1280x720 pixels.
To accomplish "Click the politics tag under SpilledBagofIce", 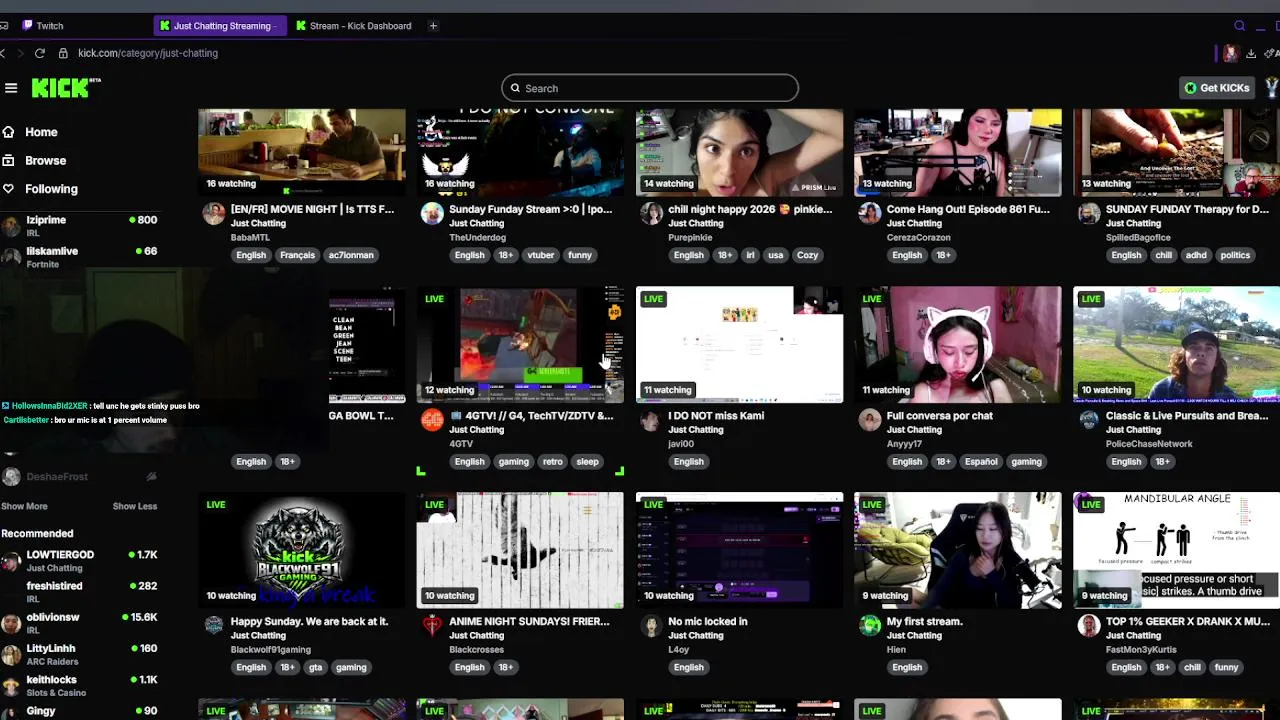I will (1235, 255).
